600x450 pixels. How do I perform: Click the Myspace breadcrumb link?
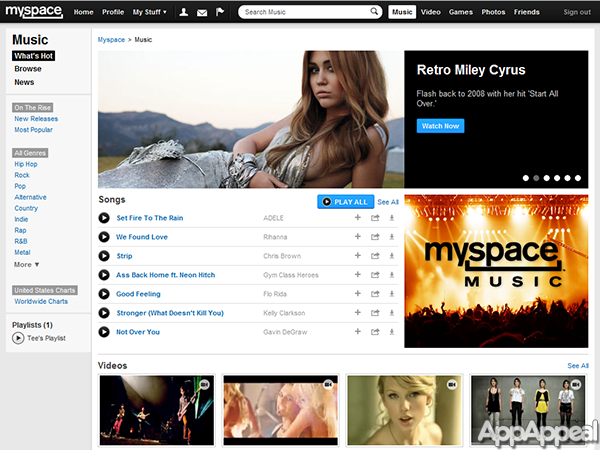pos(111,39)
